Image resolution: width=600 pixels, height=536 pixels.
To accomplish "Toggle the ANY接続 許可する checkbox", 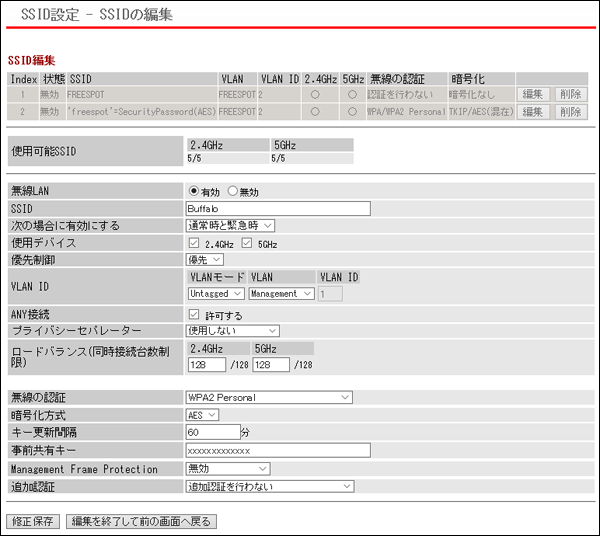I will (x=194, y=315).
